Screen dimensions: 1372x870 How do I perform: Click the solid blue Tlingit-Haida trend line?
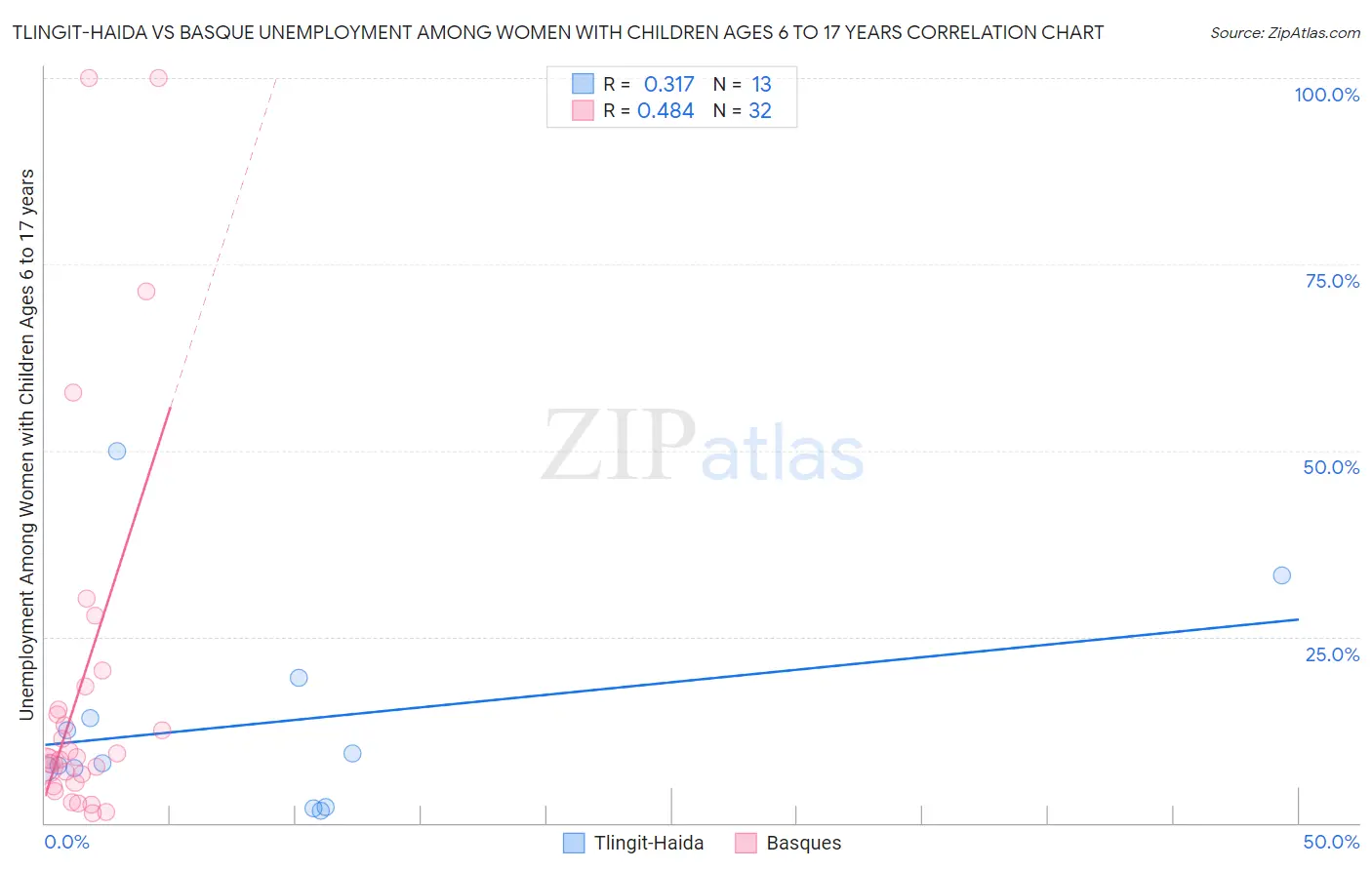[671, 682]
